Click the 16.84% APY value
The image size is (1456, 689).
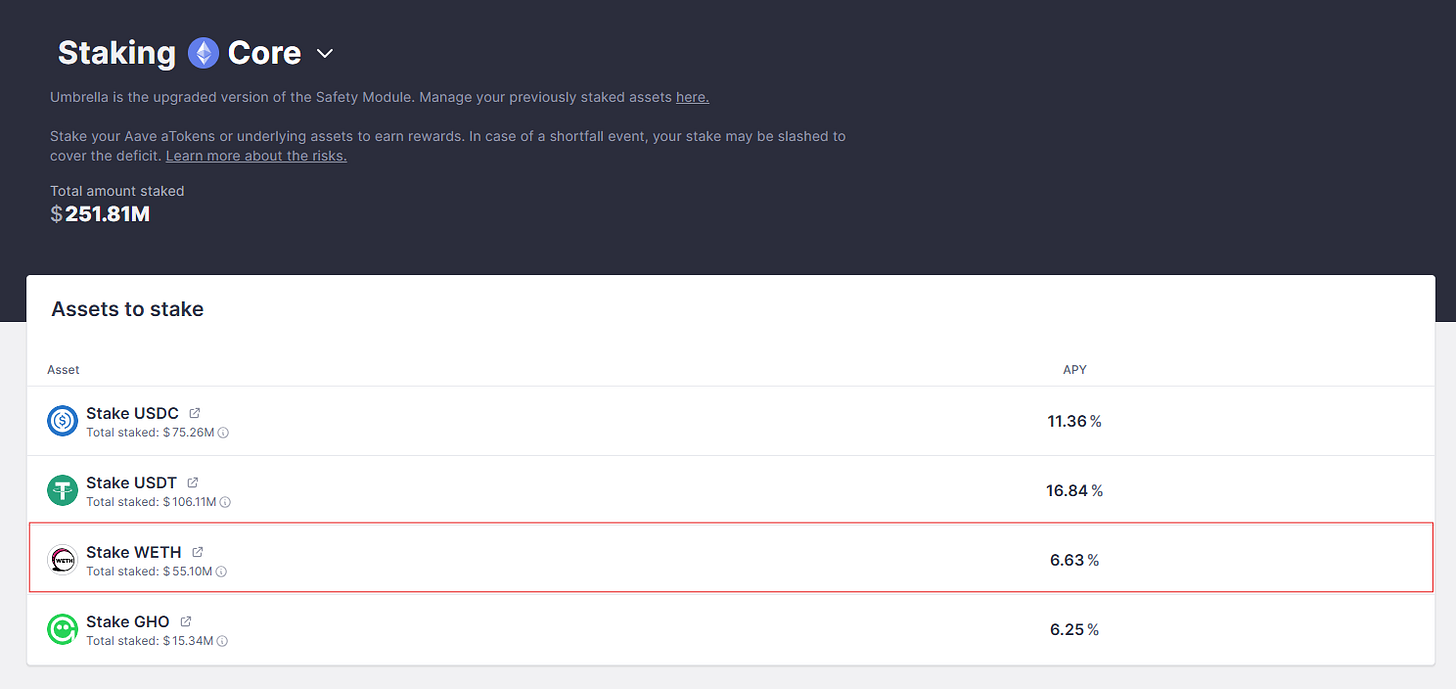[1075, 490]
